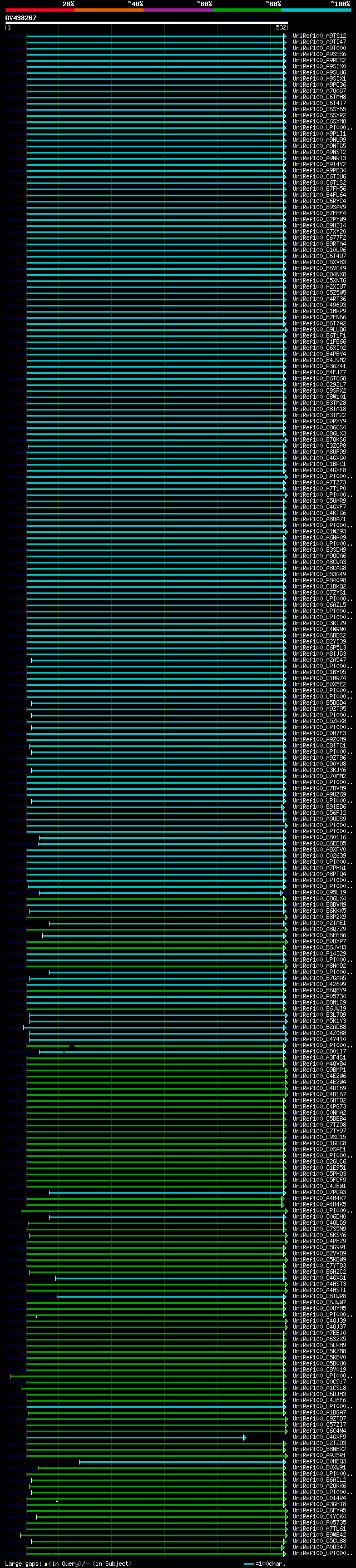Click the query end position 532
Viewport: 356px width, 1568px height.
coord(280,27)
